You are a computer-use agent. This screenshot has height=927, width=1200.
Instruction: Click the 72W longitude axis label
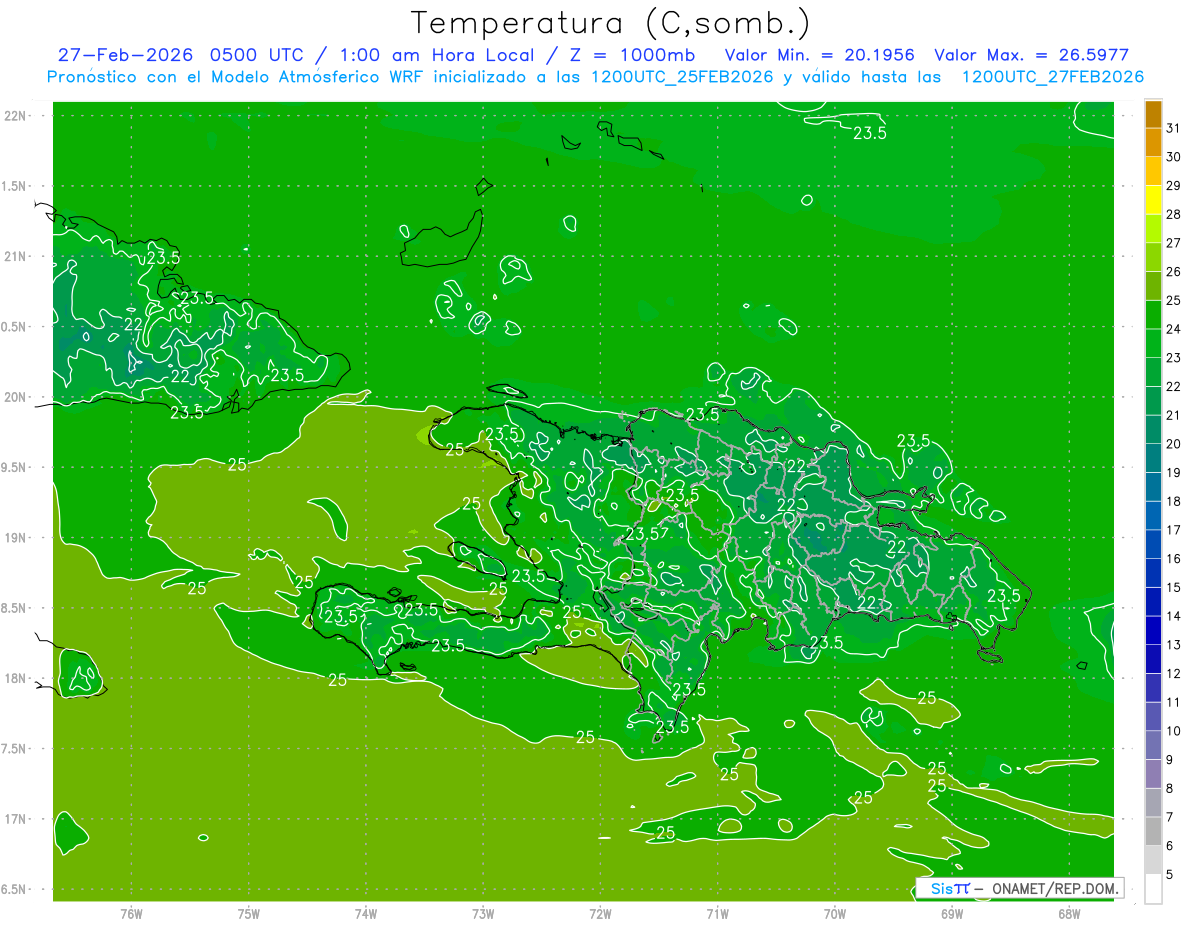click(600, 914)
